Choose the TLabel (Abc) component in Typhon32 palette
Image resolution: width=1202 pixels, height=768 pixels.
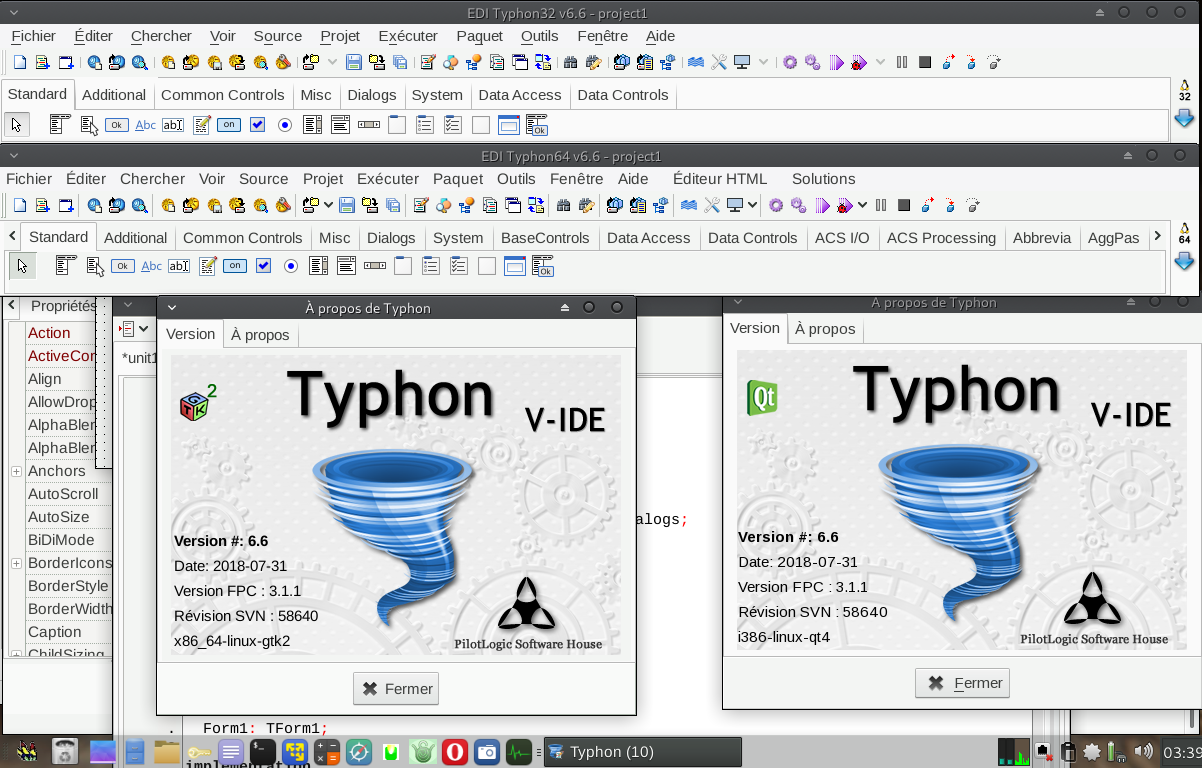coord(145,125)
